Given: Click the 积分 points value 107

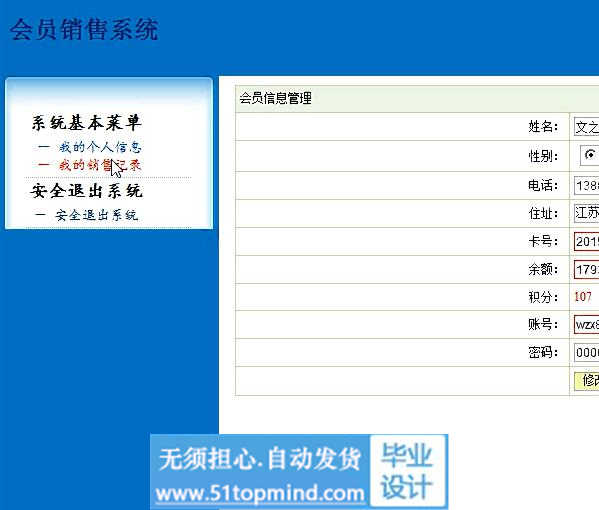Looking at the screenshot, I should (x=583, y=297).
